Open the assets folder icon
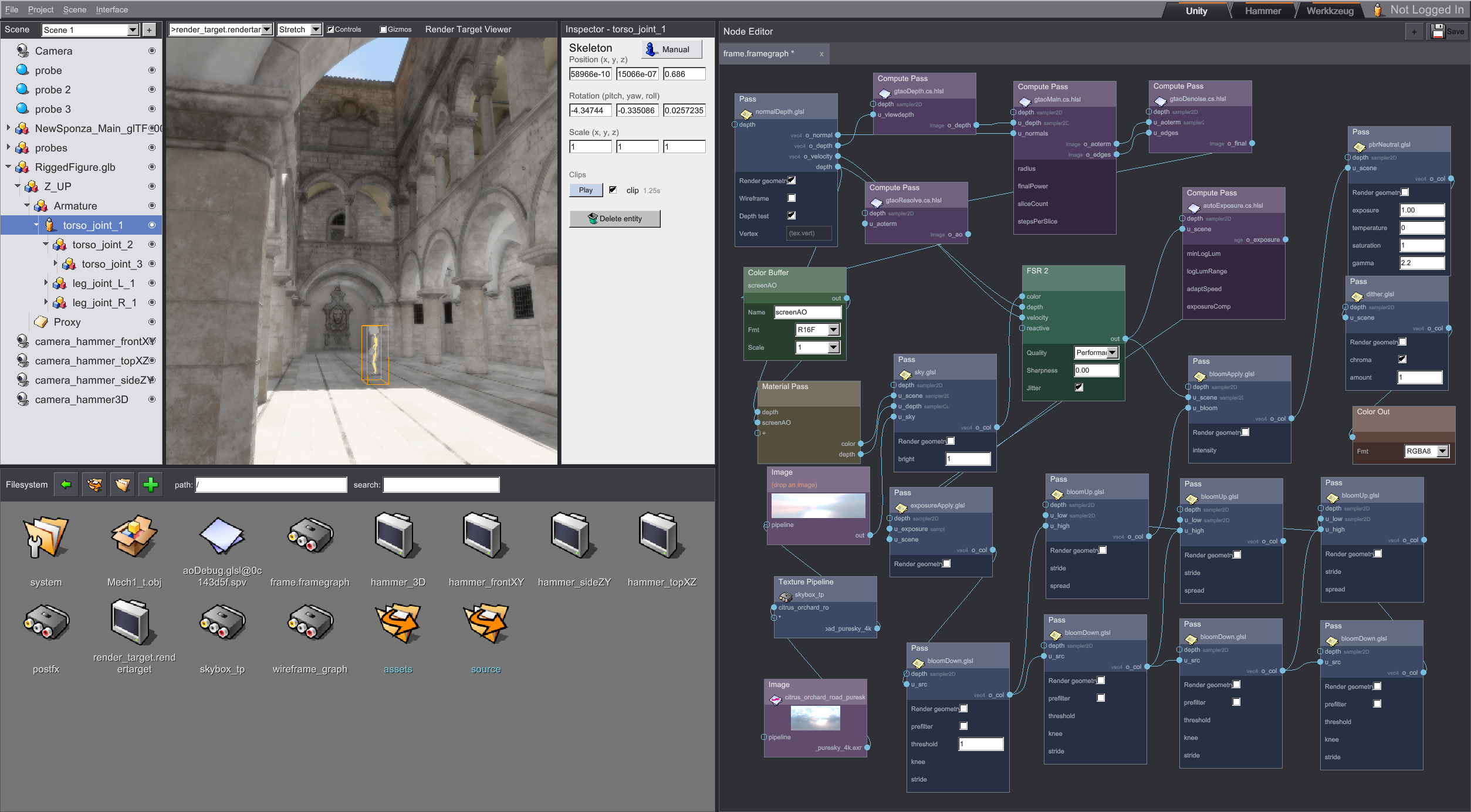1471x812 pixels. pos(398,623)
